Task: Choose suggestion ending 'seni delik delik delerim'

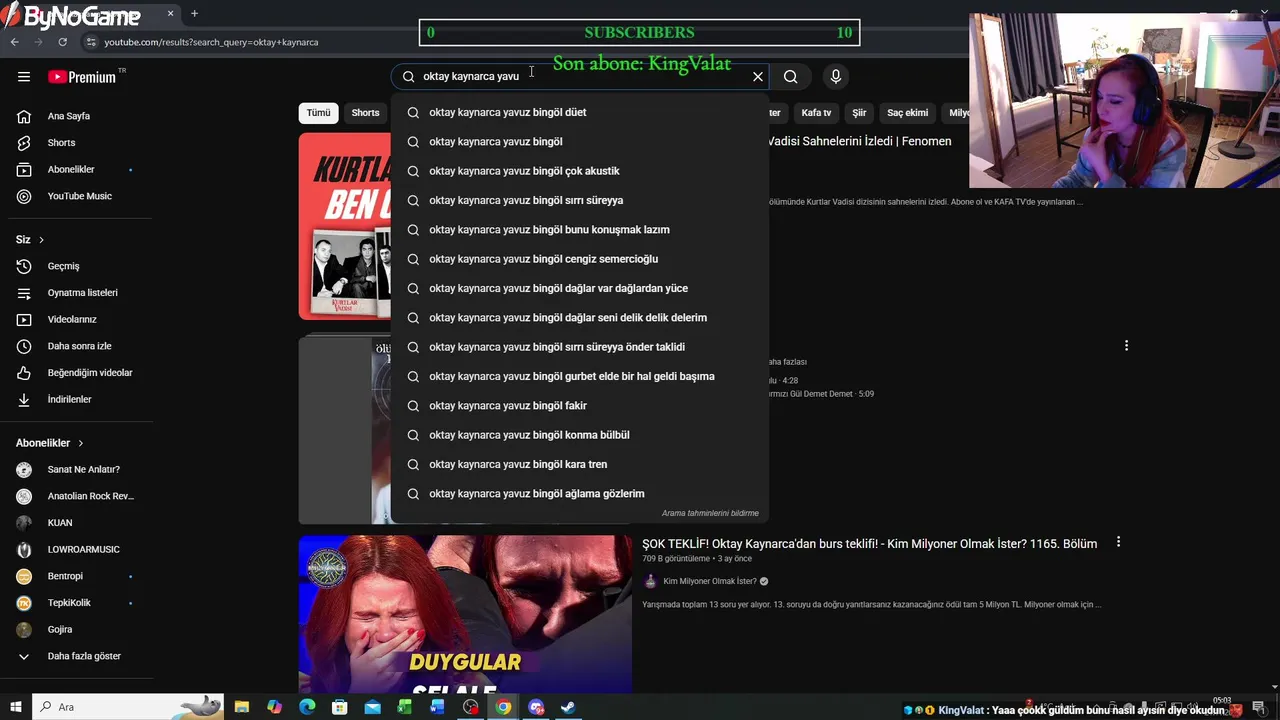Action: coord(580,318)
